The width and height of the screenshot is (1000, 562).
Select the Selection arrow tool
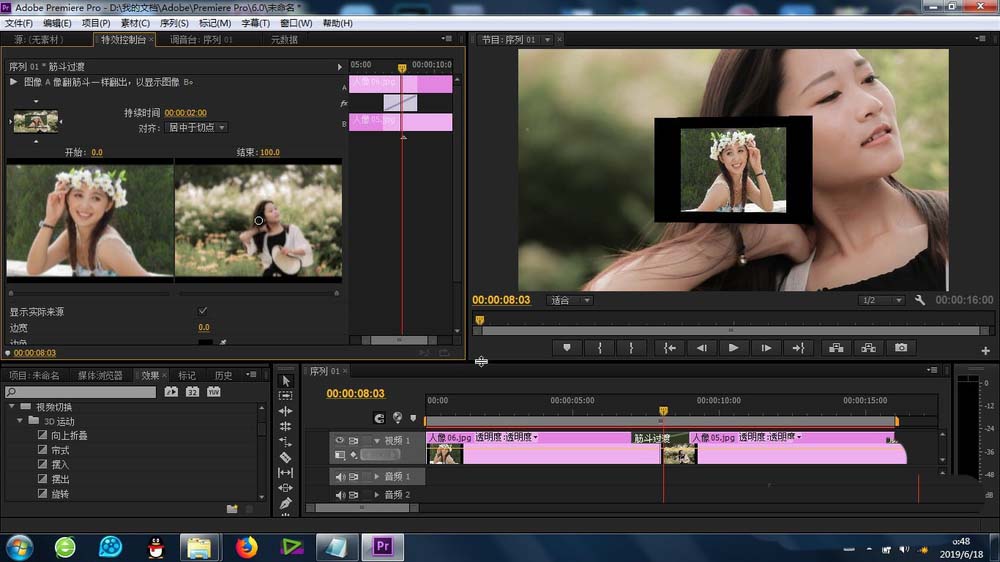[x=286, y=381]
